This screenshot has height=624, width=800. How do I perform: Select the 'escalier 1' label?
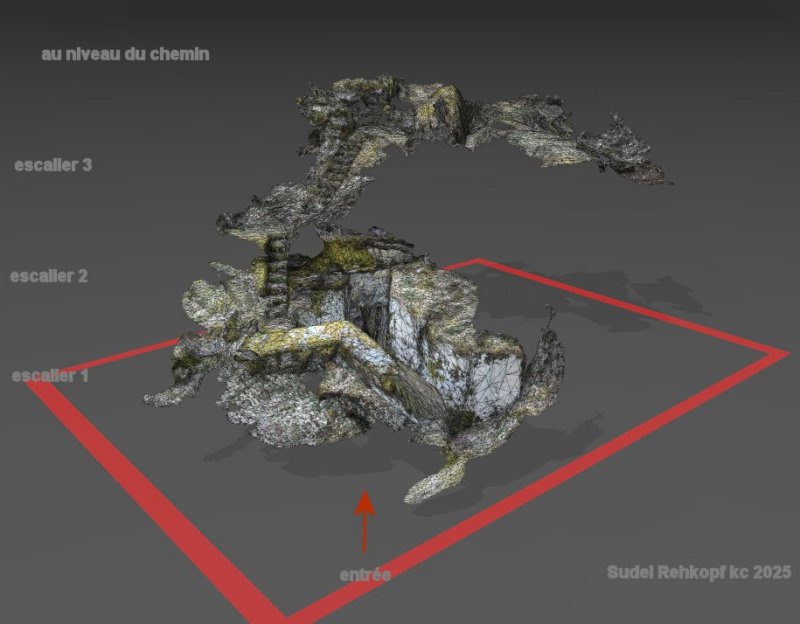pyautogui.click(x=50, y=376)
